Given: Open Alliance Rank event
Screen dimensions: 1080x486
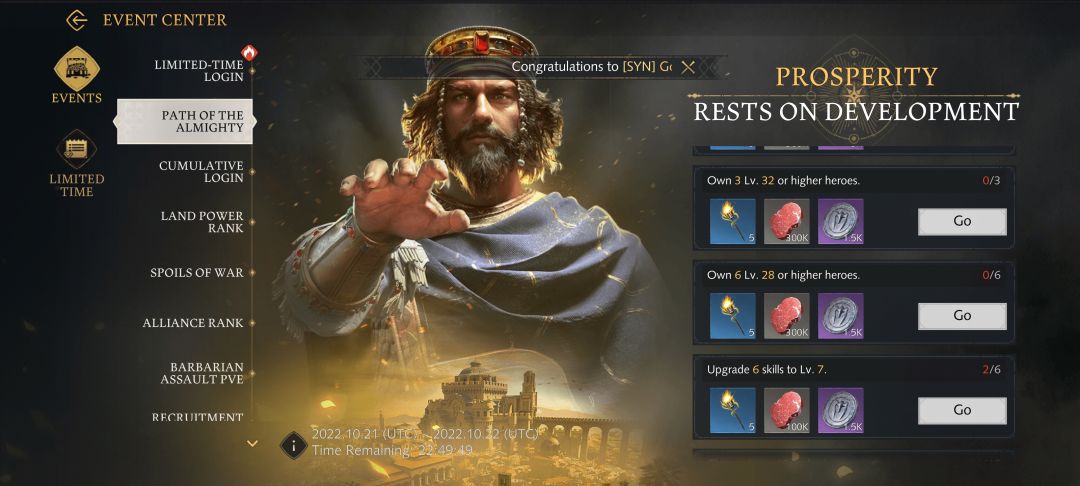Looking at the screenshot, I should [193, 323].
